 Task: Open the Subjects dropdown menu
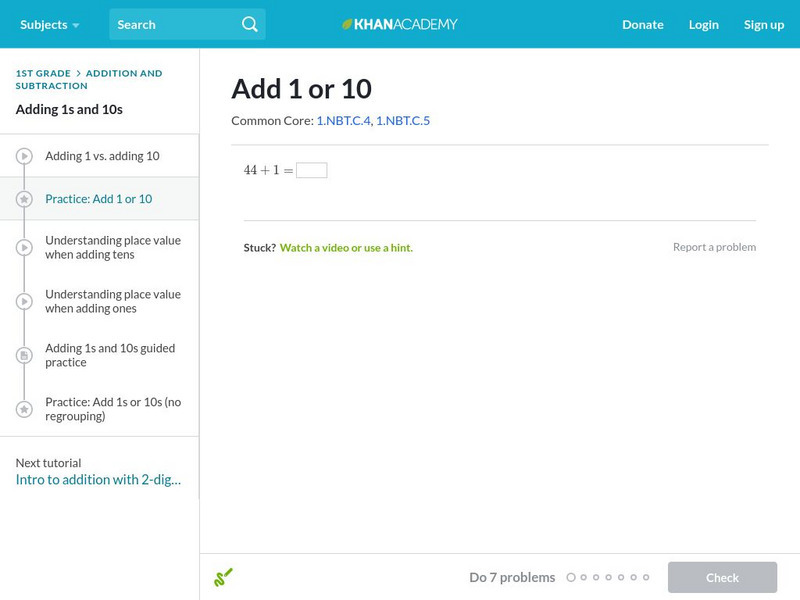point(46,24)
